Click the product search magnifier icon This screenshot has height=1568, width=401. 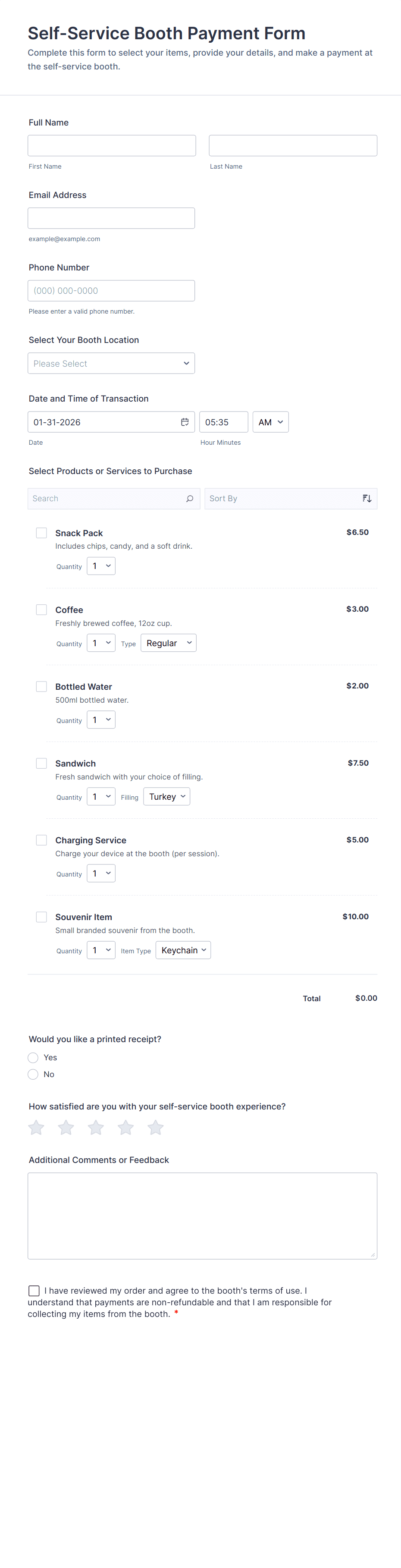click(189, 499)
